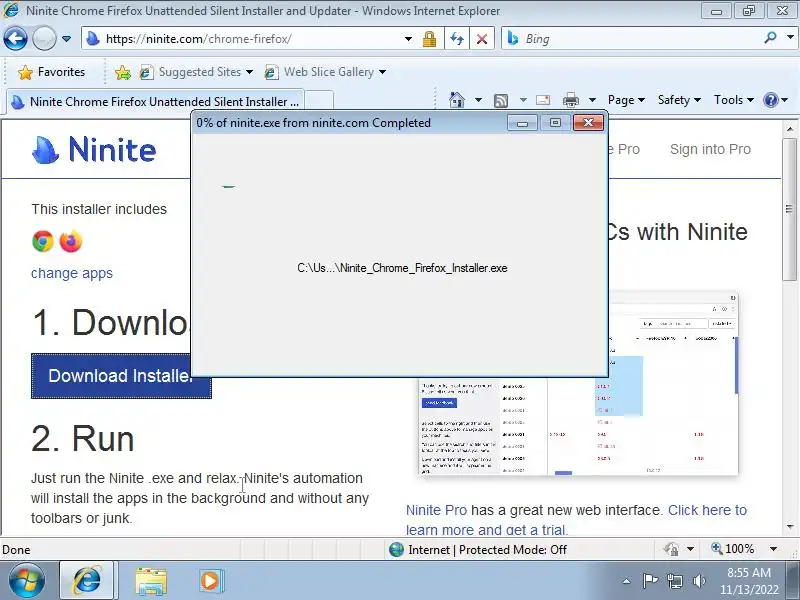Viewport: 800px width, 600px height.
Task: Click Internet Explorer taskbar icon
Action: pos(88,581)
